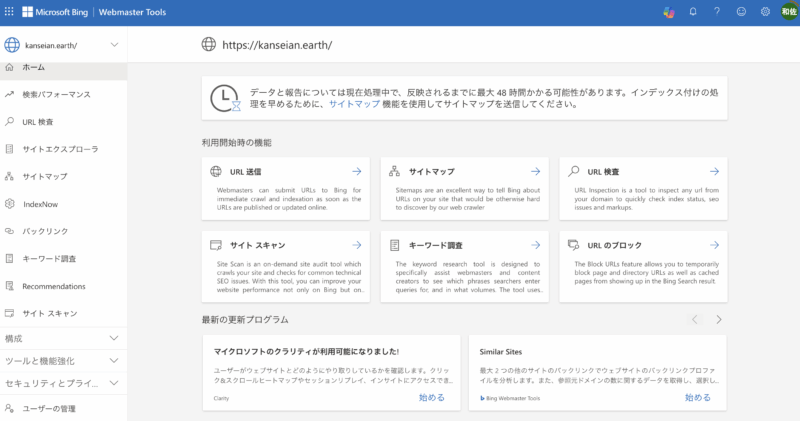800x421 pixels.
Task: Click the 検索パフォーマンス trend-line icon
Action: click(x=9, y=94)
